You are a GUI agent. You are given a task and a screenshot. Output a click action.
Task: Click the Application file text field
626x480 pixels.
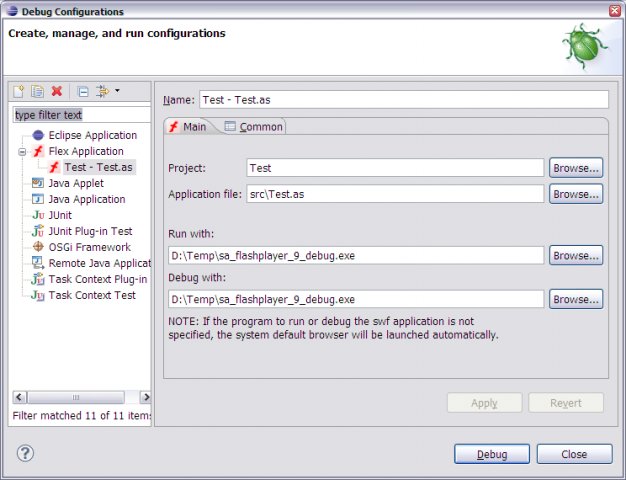(x=395, y=194)
